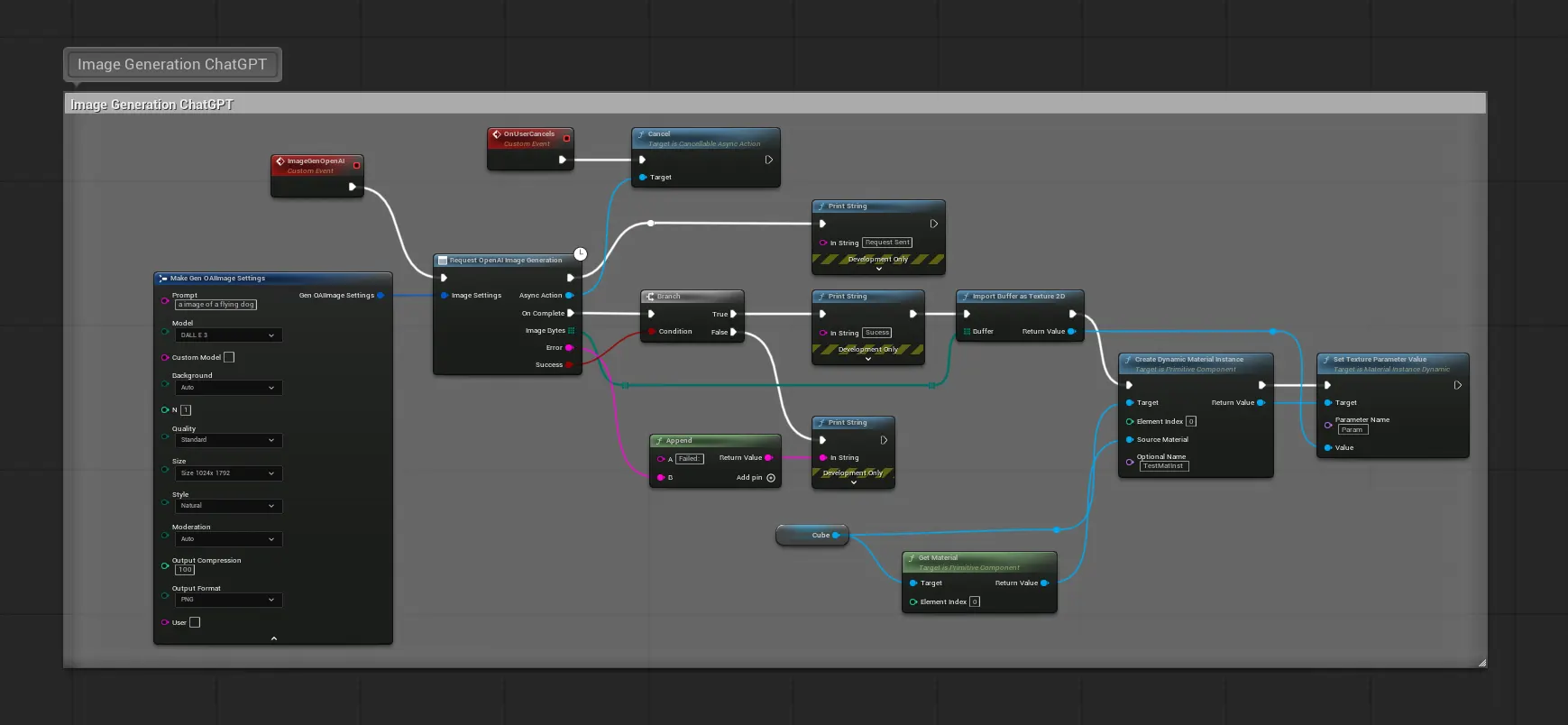Click the Optional Name field containing TestMatInst
Viewport: 1568px width, 725px height.
(1164, 466)
